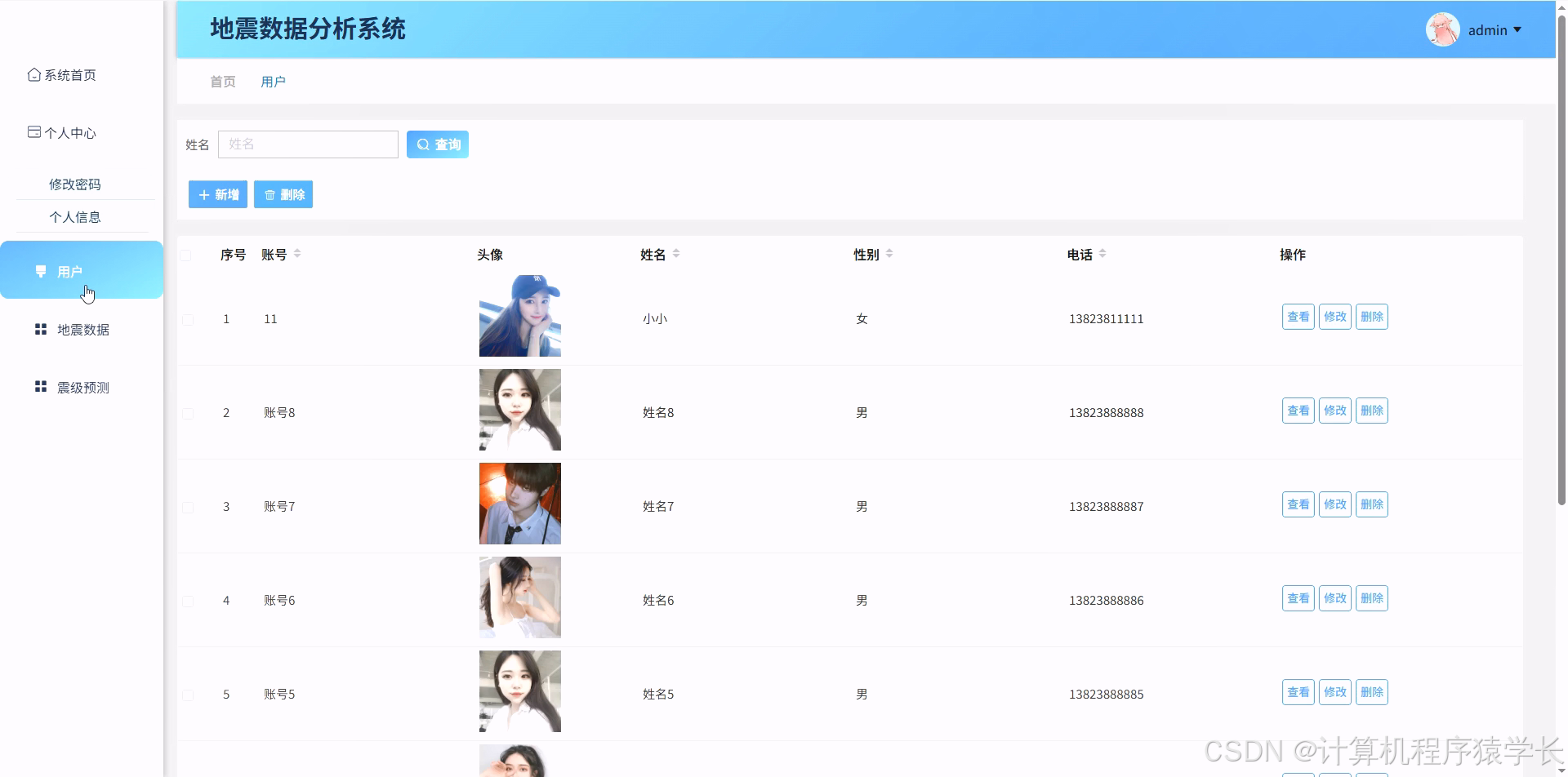Click 查看 for 姓名6
The width and height of the screenshot is (1568, 777).
pyautogui.click(x=1298, y=598)
